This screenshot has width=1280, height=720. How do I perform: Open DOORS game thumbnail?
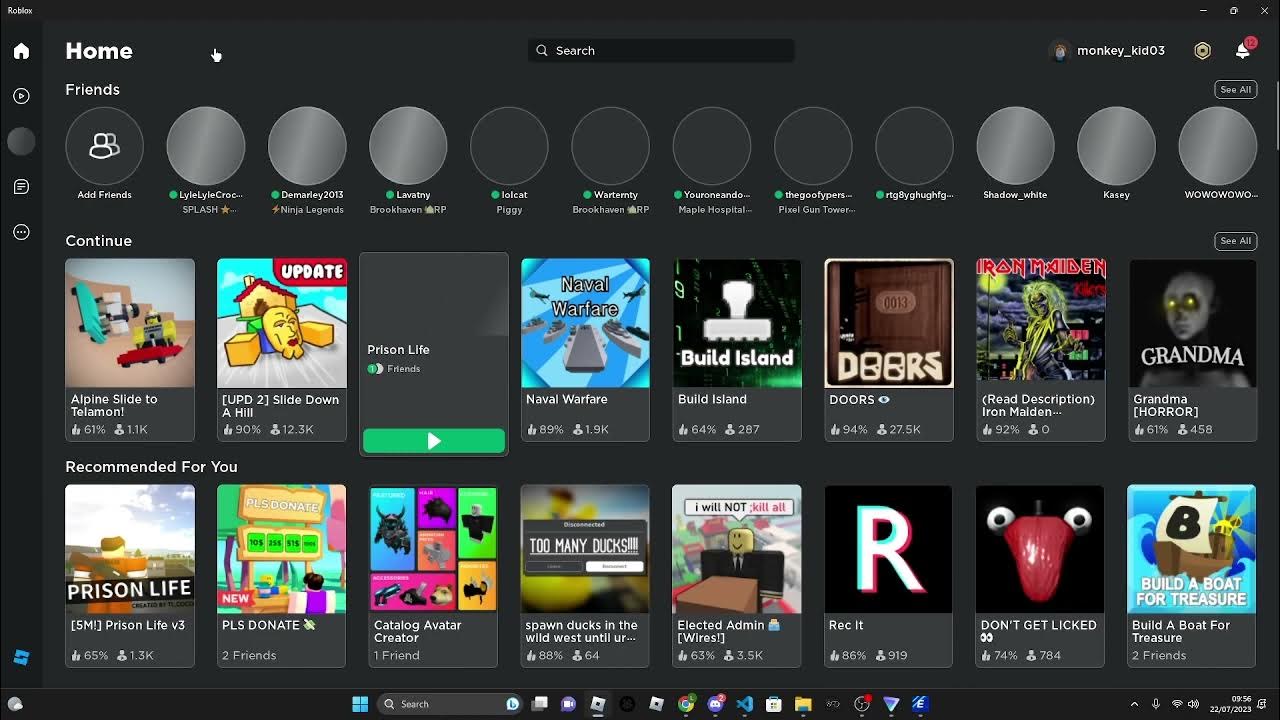(x=889, y=323)
